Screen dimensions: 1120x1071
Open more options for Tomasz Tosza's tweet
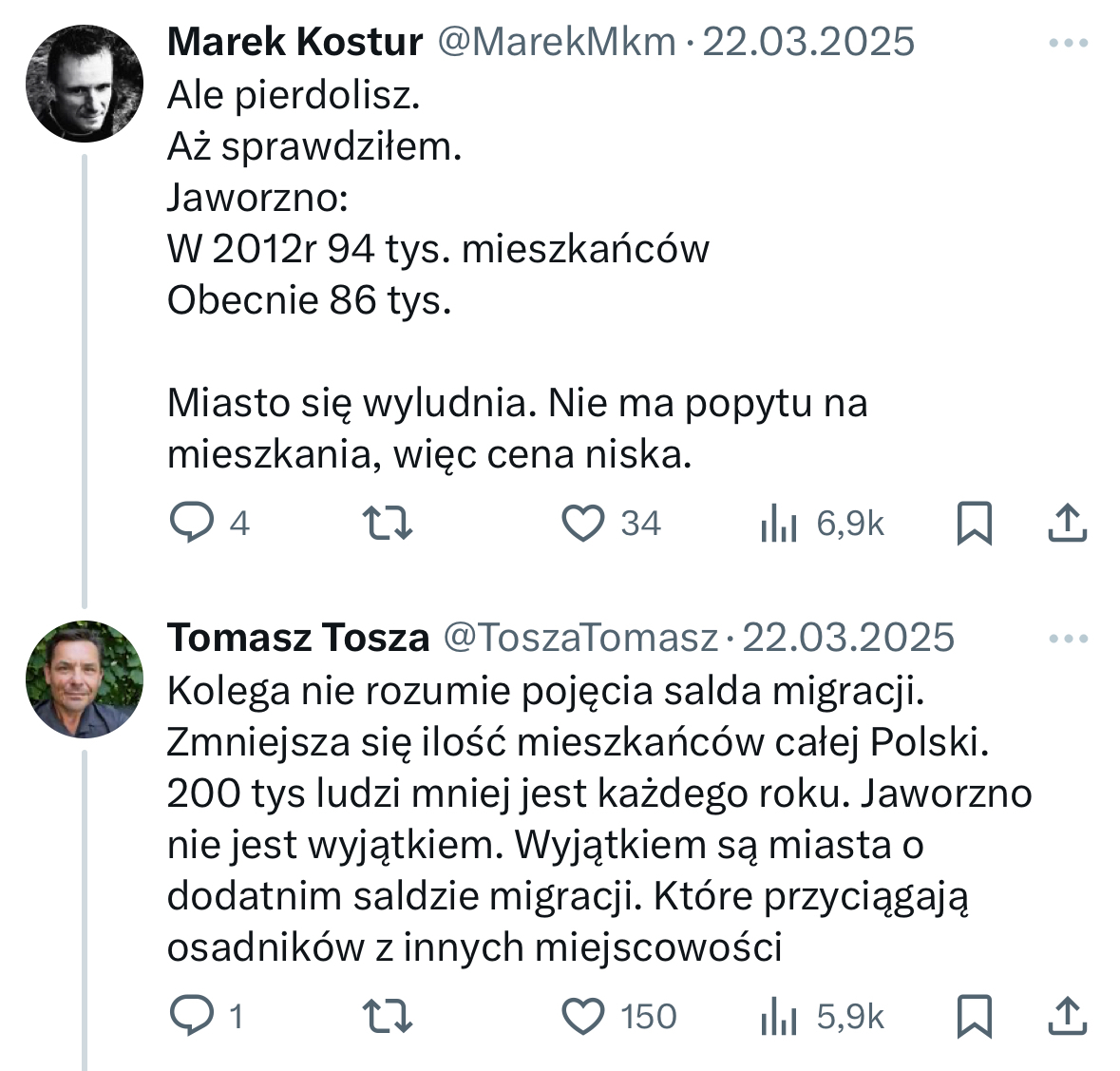[1068, 639]
